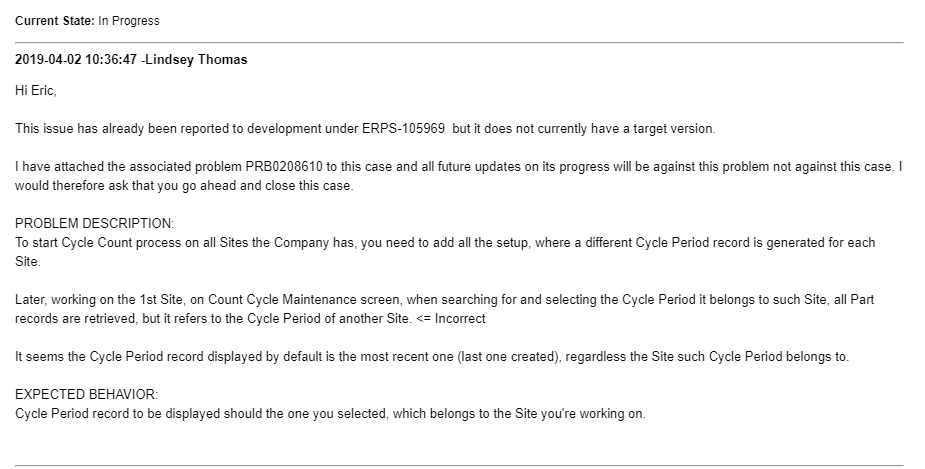
Task: Click the Current State label
Action: pos(54,21)
